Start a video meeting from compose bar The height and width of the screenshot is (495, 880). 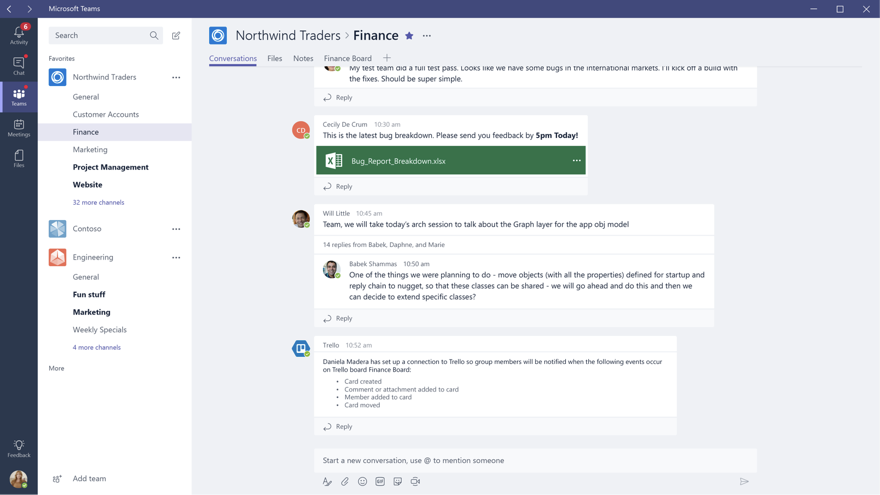(x=415, y=482)
